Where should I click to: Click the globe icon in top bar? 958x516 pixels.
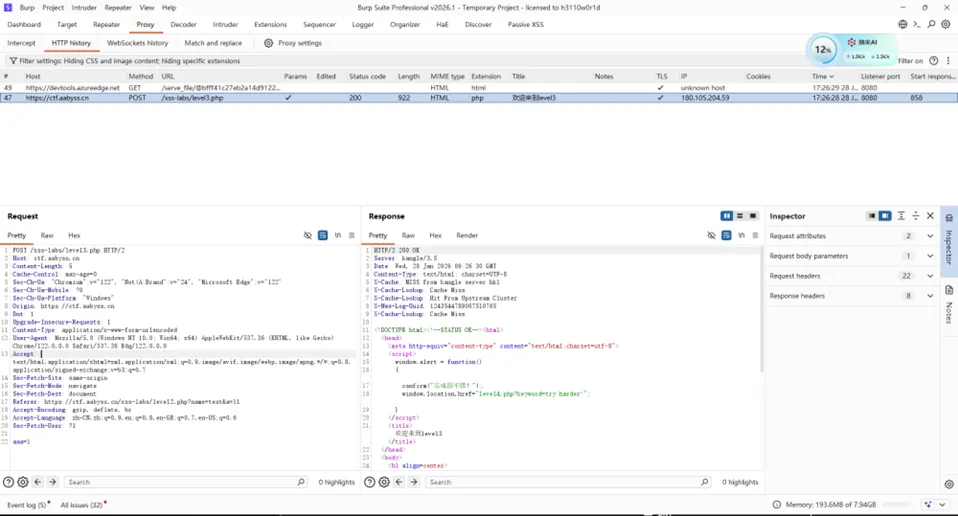(x=902, y=24)
